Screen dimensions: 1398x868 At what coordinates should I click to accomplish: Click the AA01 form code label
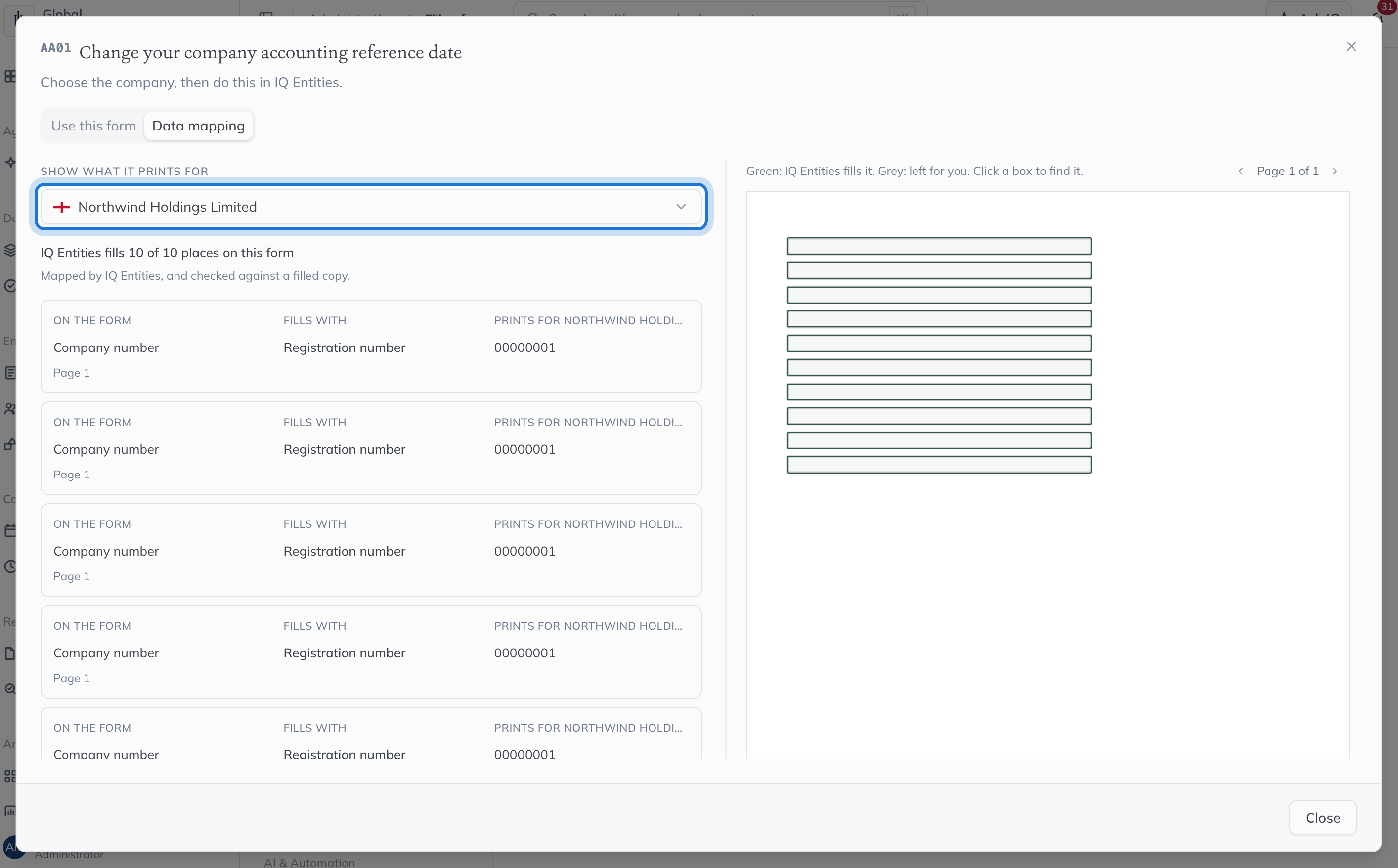pyautogui.click(x=56, y=48)
